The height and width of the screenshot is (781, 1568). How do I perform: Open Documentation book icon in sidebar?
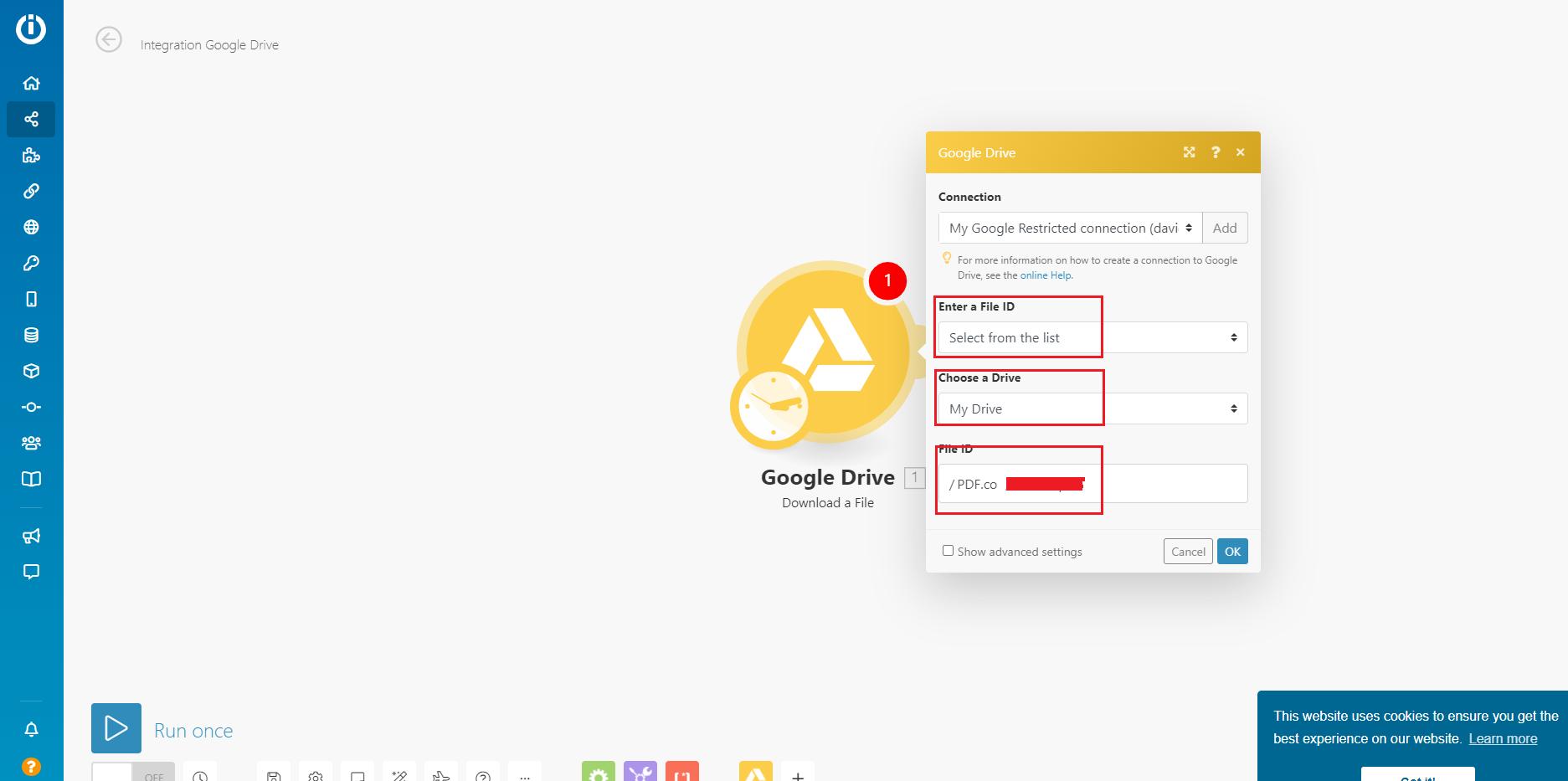(x=31, y=479)
